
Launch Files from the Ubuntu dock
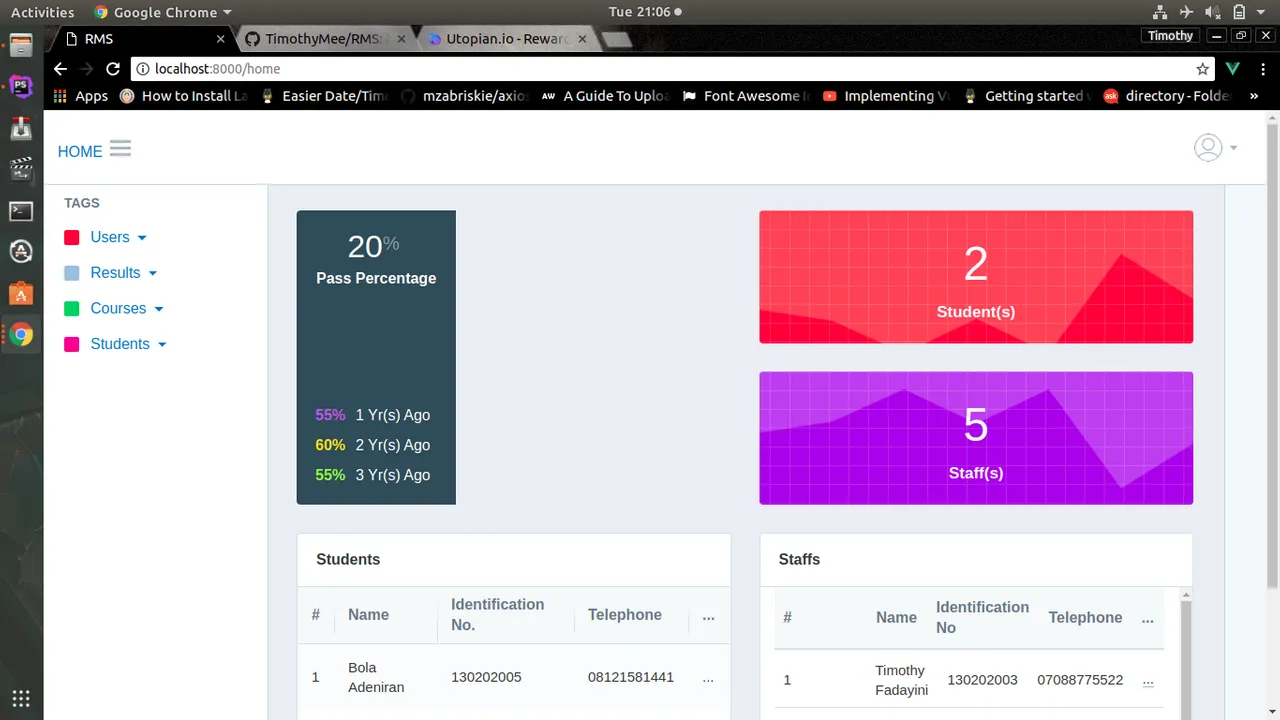tap(21, 45)
